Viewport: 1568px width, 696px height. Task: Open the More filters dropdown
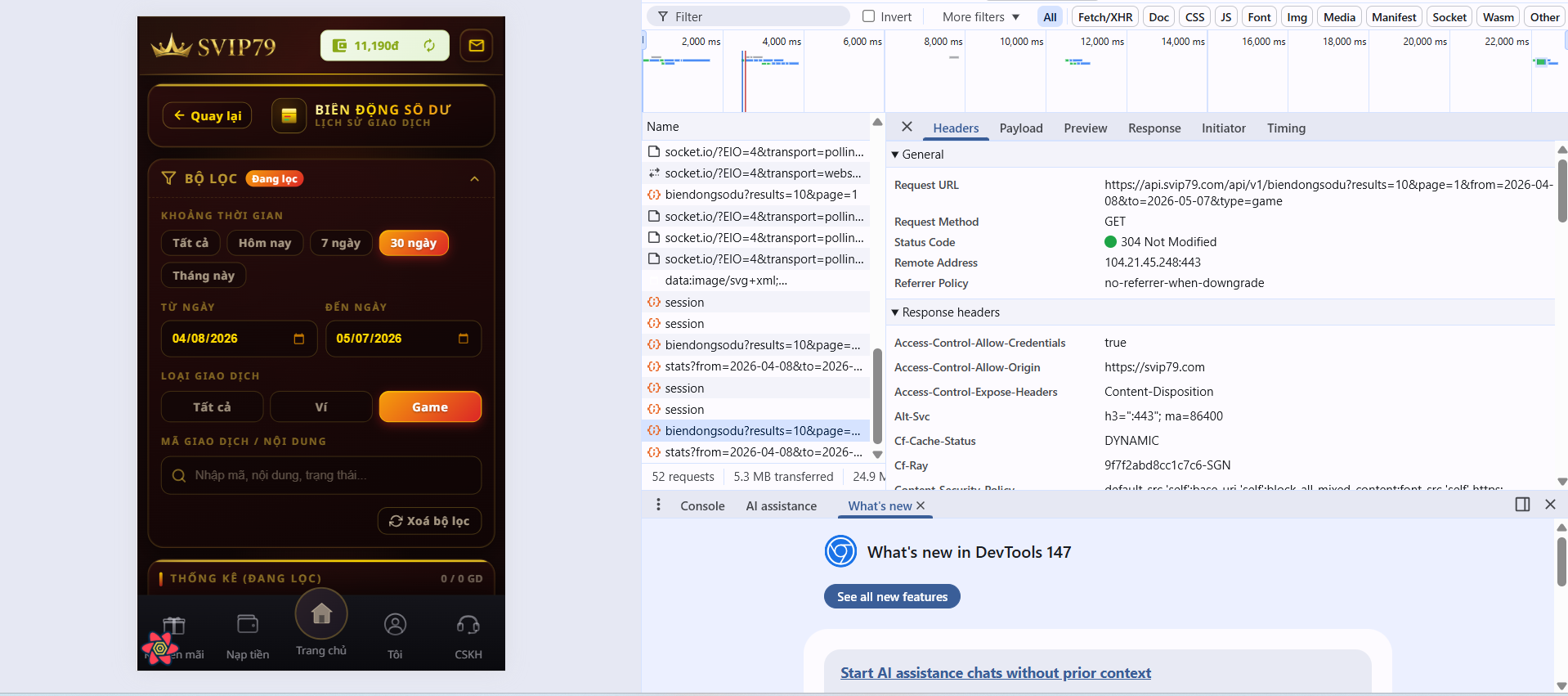pos(981,16)
